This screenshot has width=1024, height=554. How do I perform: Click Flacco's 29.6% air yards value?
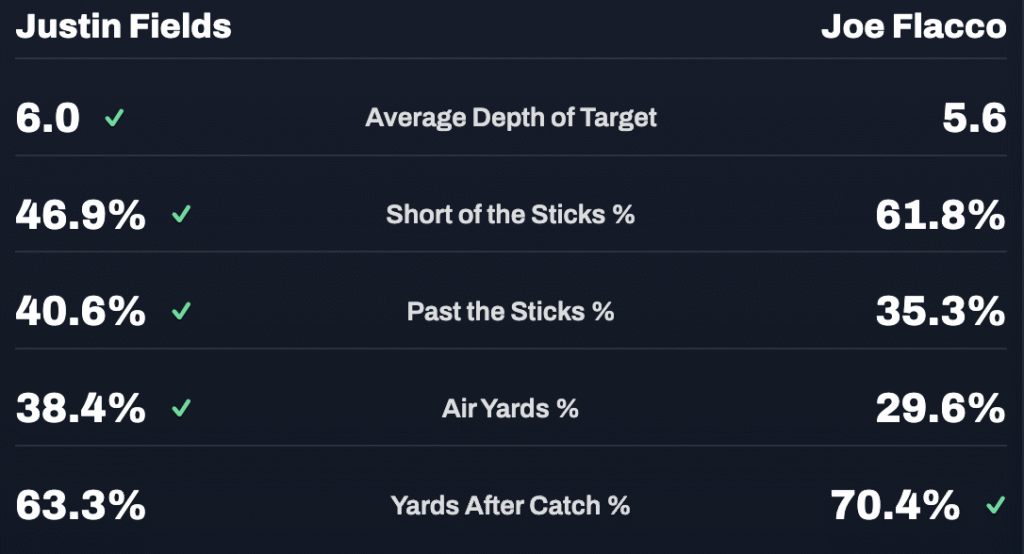tap(940, 409)
